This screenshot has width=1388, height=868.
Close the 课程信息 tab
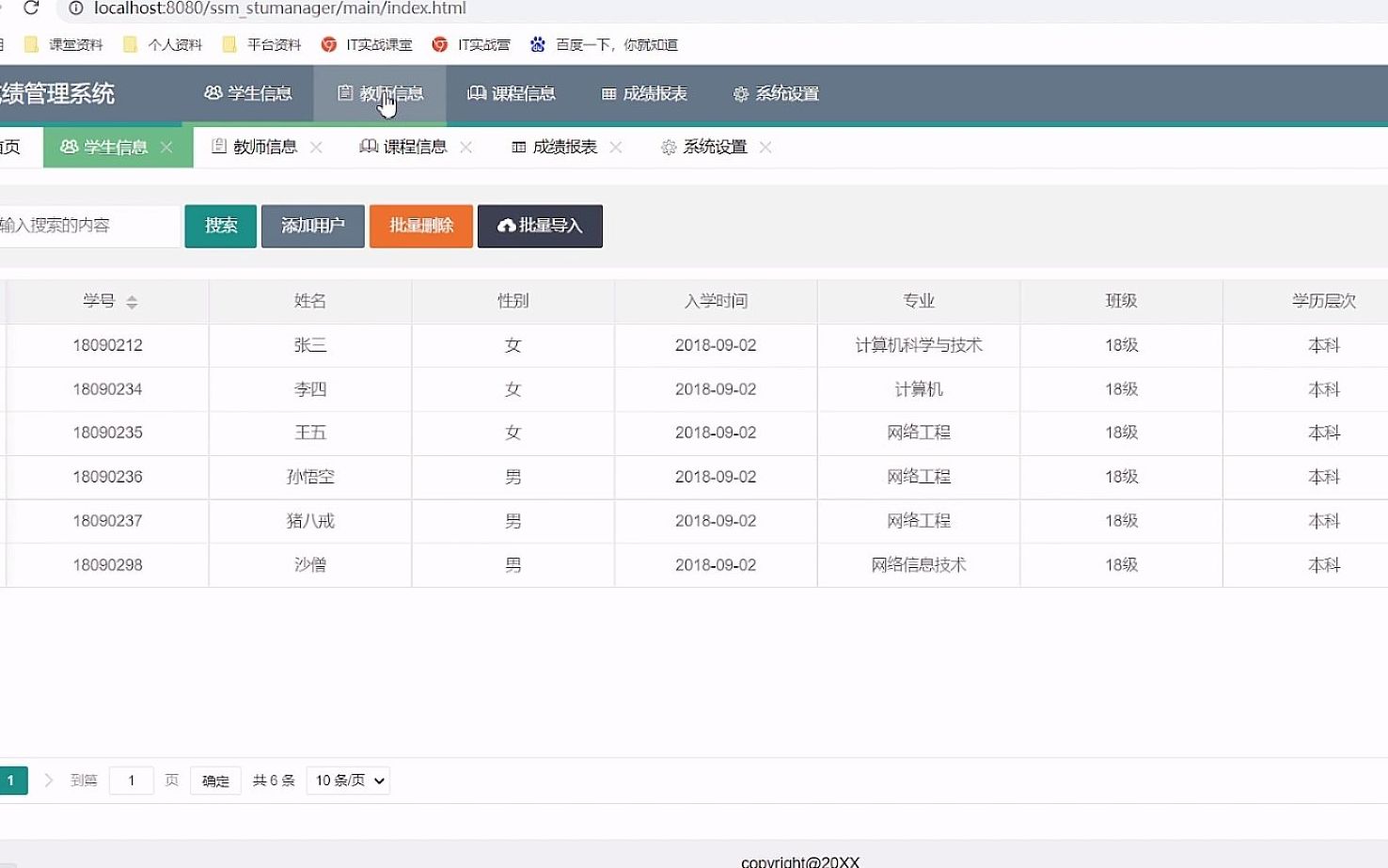click(465, 147)
